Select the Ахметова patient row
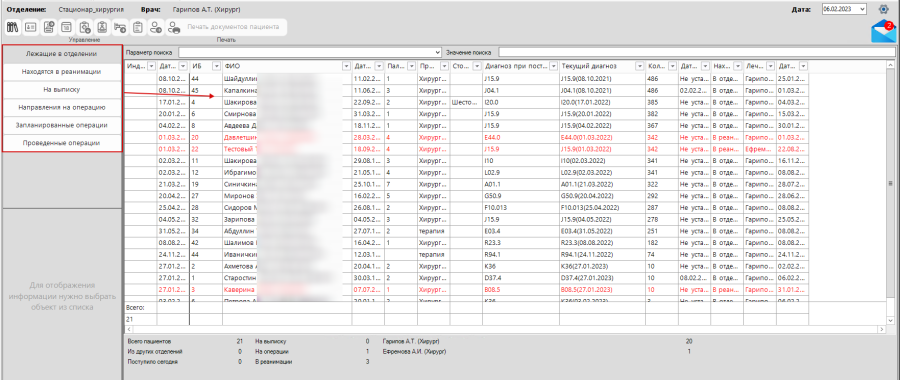The image size is (900, 380). (466, 266)
